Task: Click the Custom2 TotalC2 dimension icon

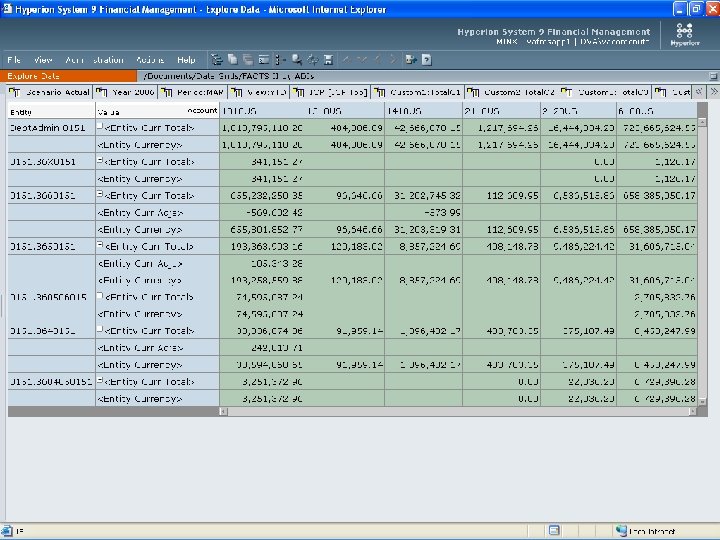Action: tap(473, 92)
